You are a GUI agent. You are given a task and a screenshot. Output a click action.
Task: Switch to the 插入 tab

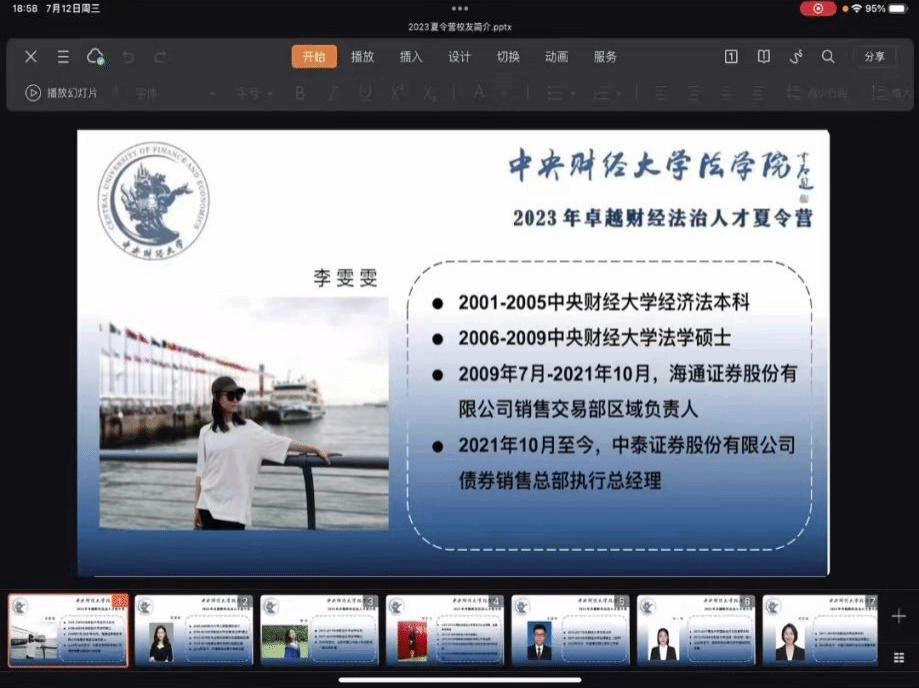tap(411, 57)
